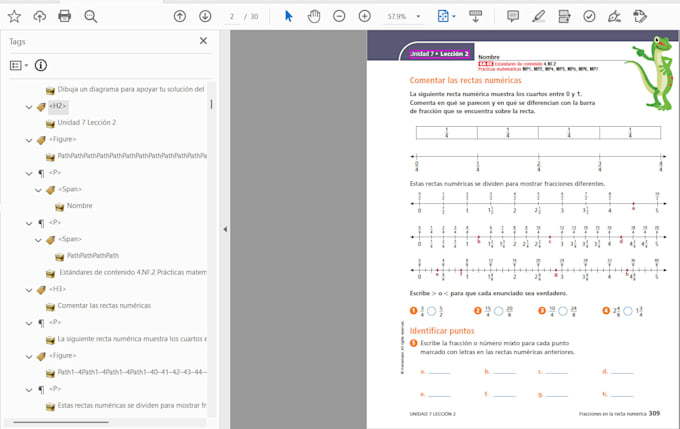Click the redact text tool icon
Viewport: 680px width, 429px height.
tap(564, 16)
